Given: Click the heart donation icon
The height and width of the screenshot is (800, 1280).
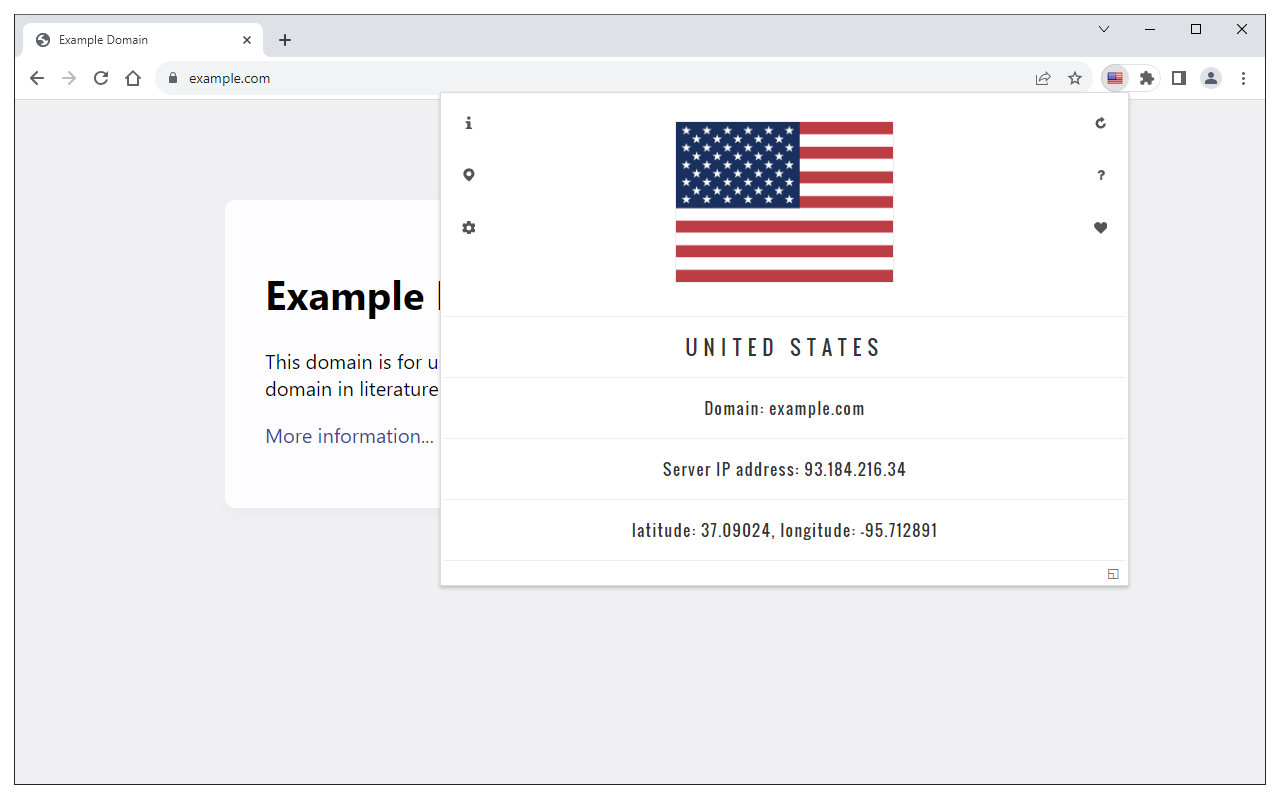Looking at the screenshot, I should pos(1100,227).
